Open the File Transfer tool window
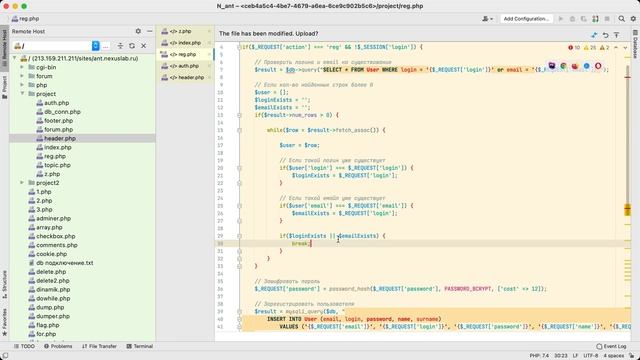640x360 pixels. pos(99,346)
